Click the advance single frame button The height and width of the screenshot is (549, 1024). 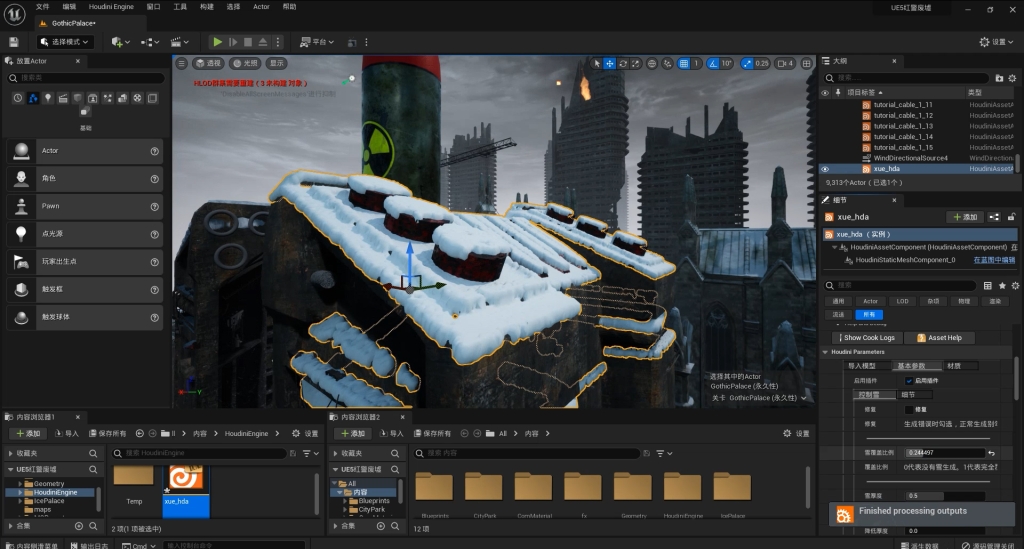tap(233, 42)
